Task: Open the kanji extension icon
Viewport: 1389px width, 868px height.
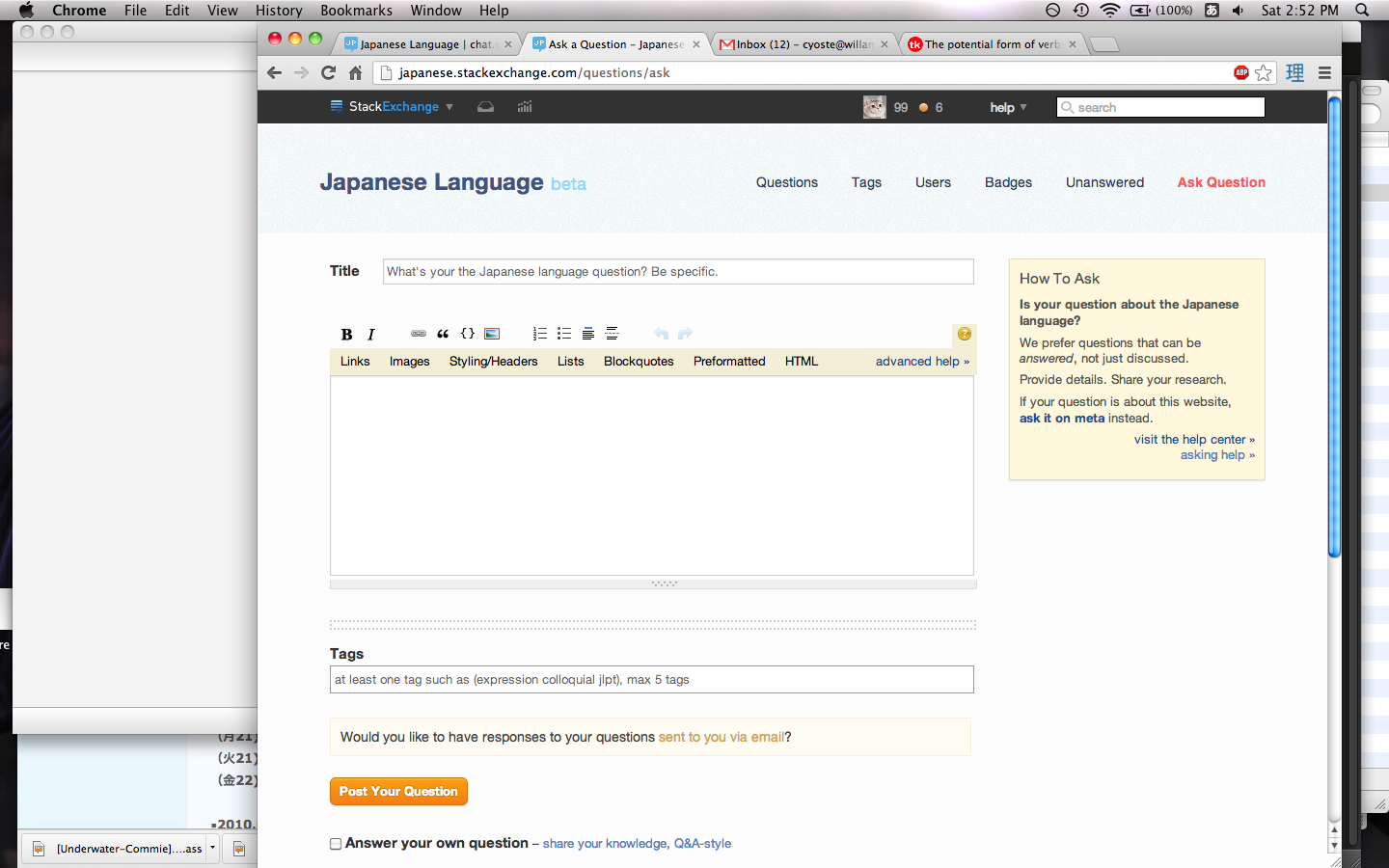Action: point(1295,72)
